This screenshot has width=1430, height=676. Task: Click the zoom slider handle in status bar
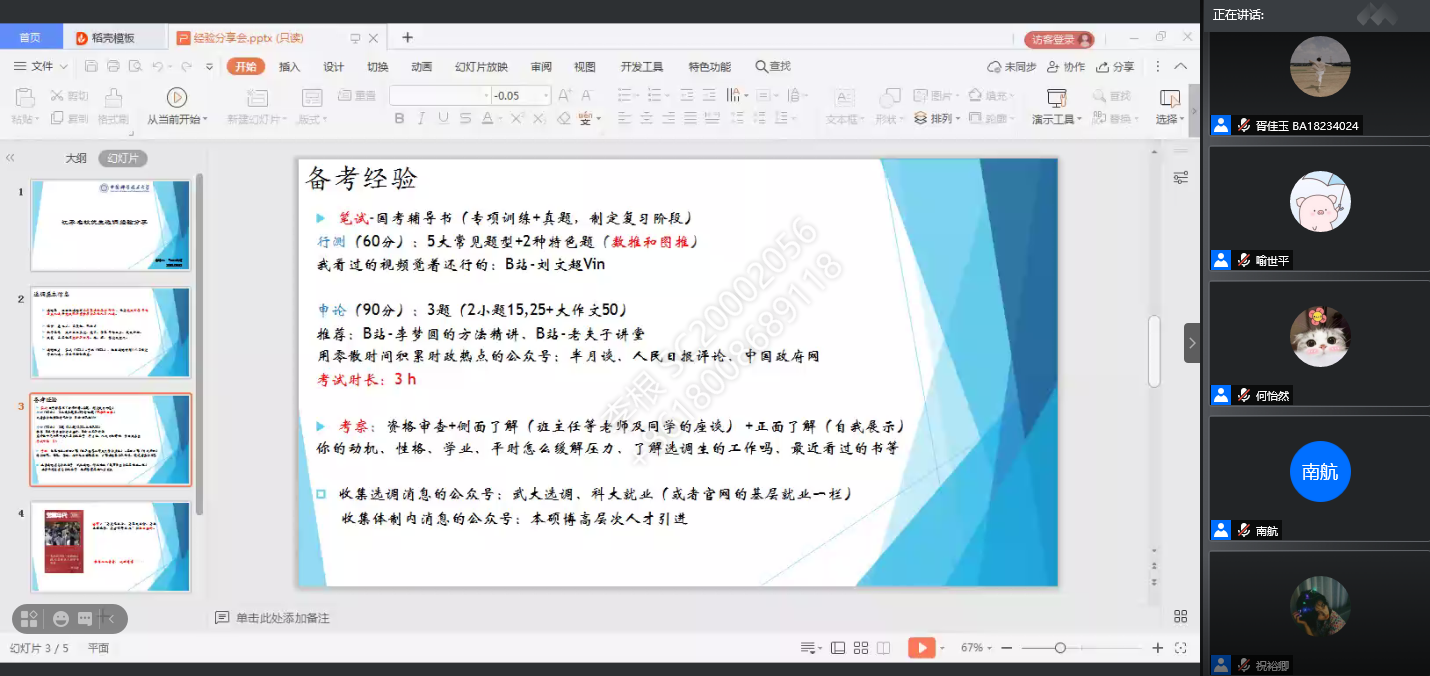point(1060,648)
